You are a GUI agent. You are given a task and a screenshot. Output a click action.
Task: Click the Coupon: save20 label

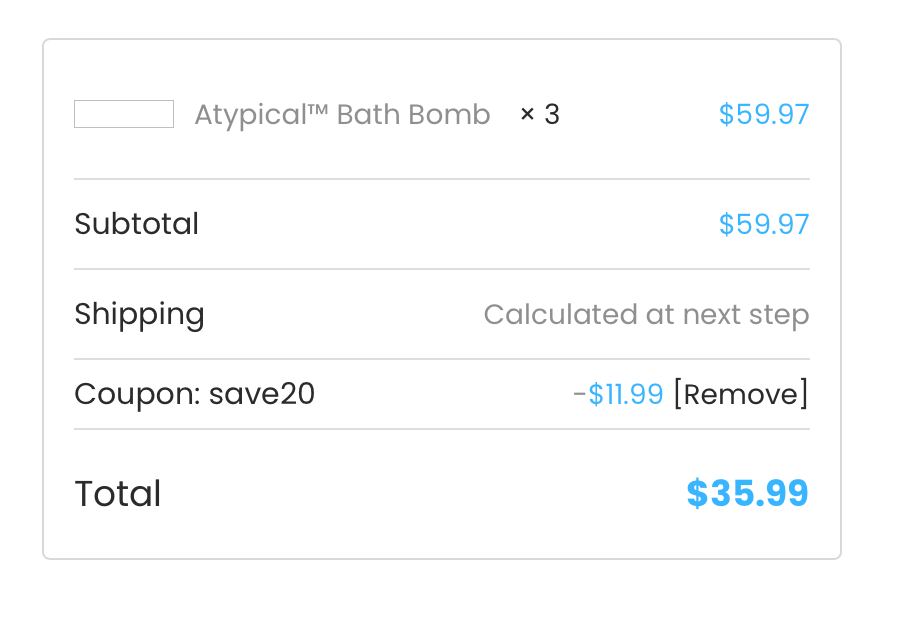195,394
